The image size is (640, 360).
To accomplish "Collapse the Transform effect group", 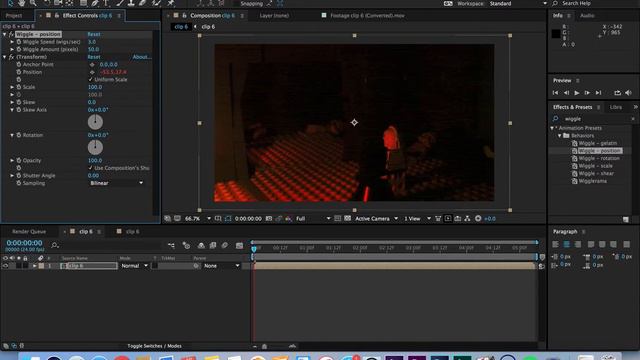I will point(4,57).
